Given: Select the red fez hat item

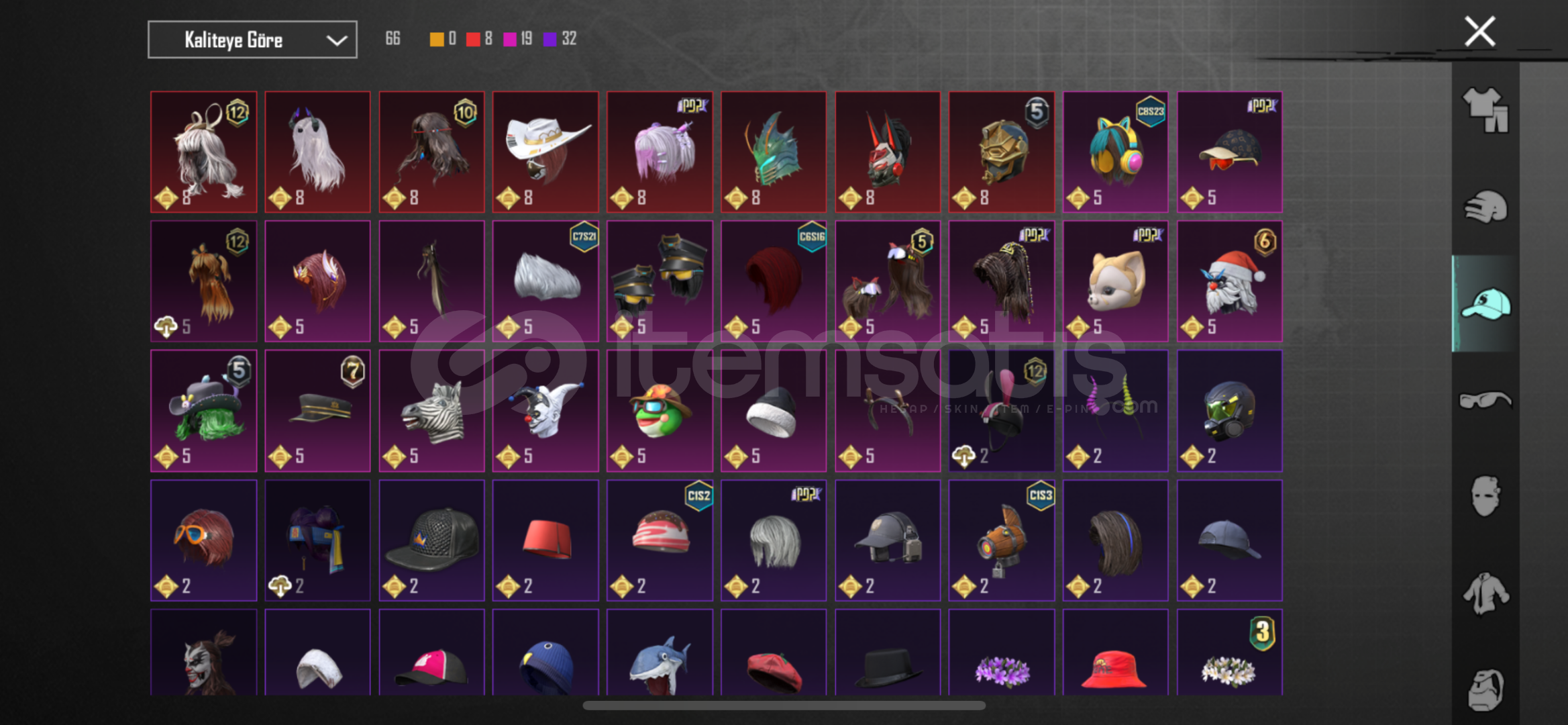Looking at the screenshot, I should point(545,540).
